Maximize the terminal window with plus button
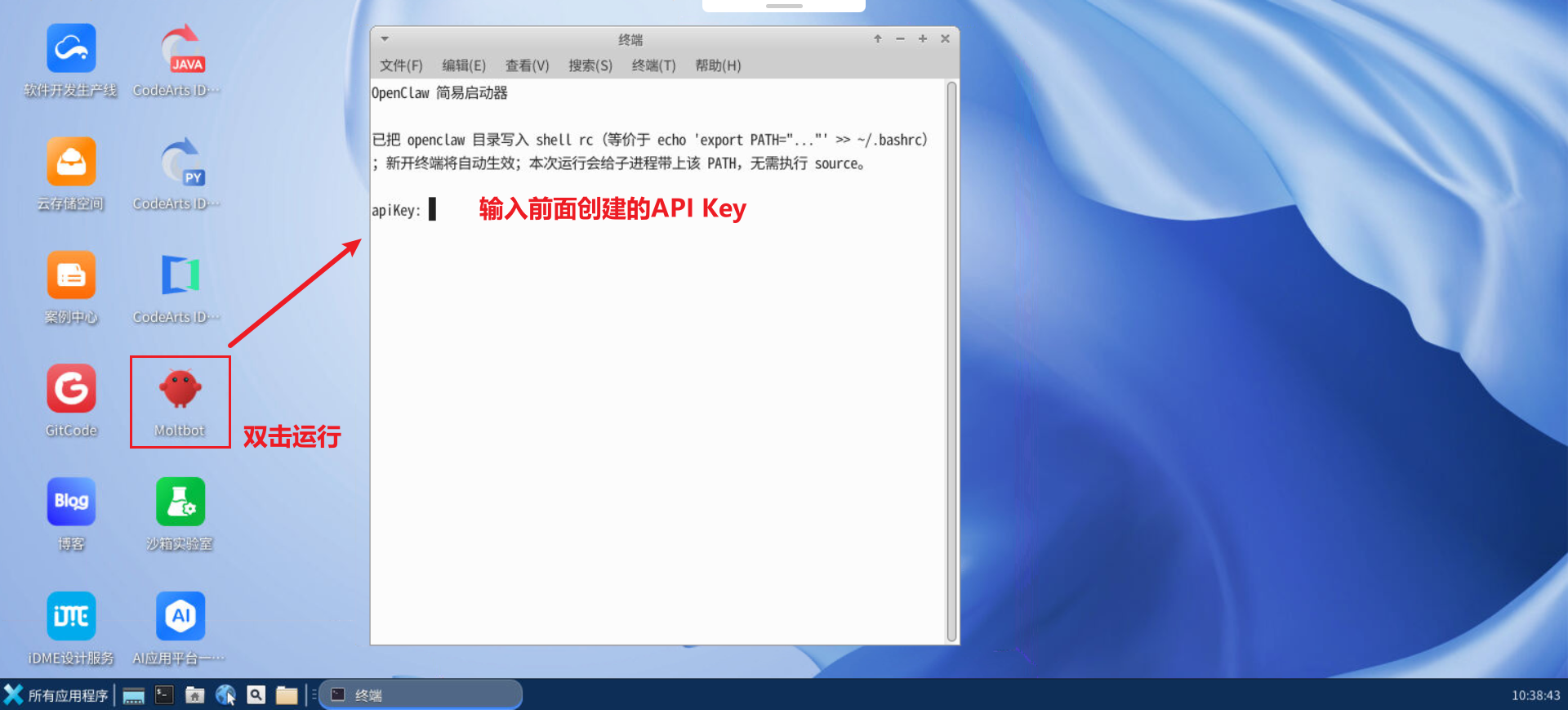Screen dimensions: 1568x710 [x=923, y=38]
